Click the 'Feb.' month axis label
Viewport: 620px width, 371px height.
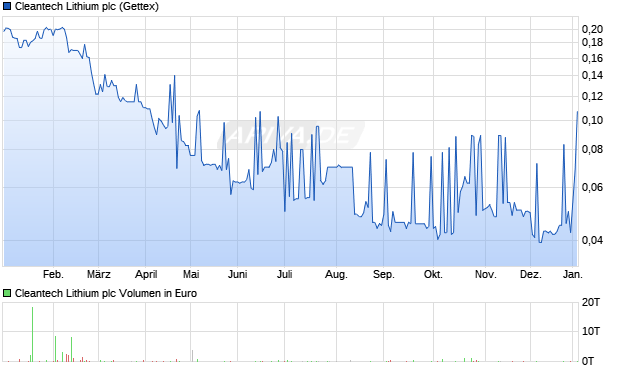click(53, 274)
